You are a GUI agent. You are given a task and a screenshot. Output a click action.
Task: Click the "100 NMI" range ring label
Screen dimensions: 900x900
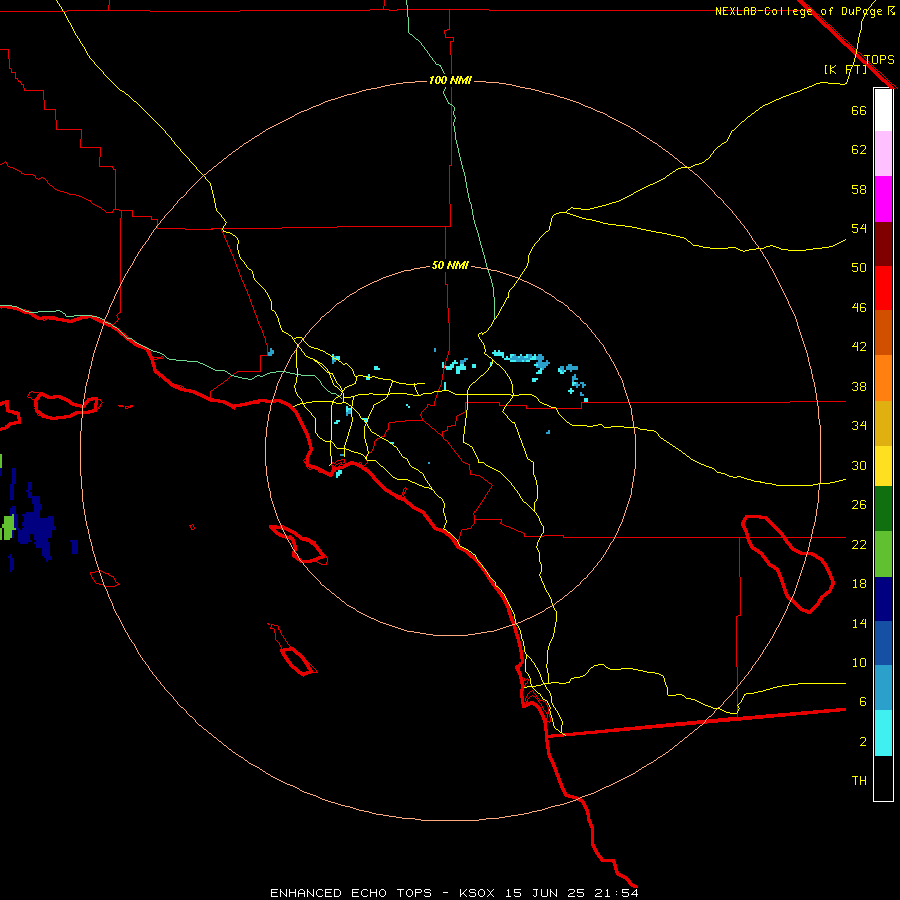(450, 80)
